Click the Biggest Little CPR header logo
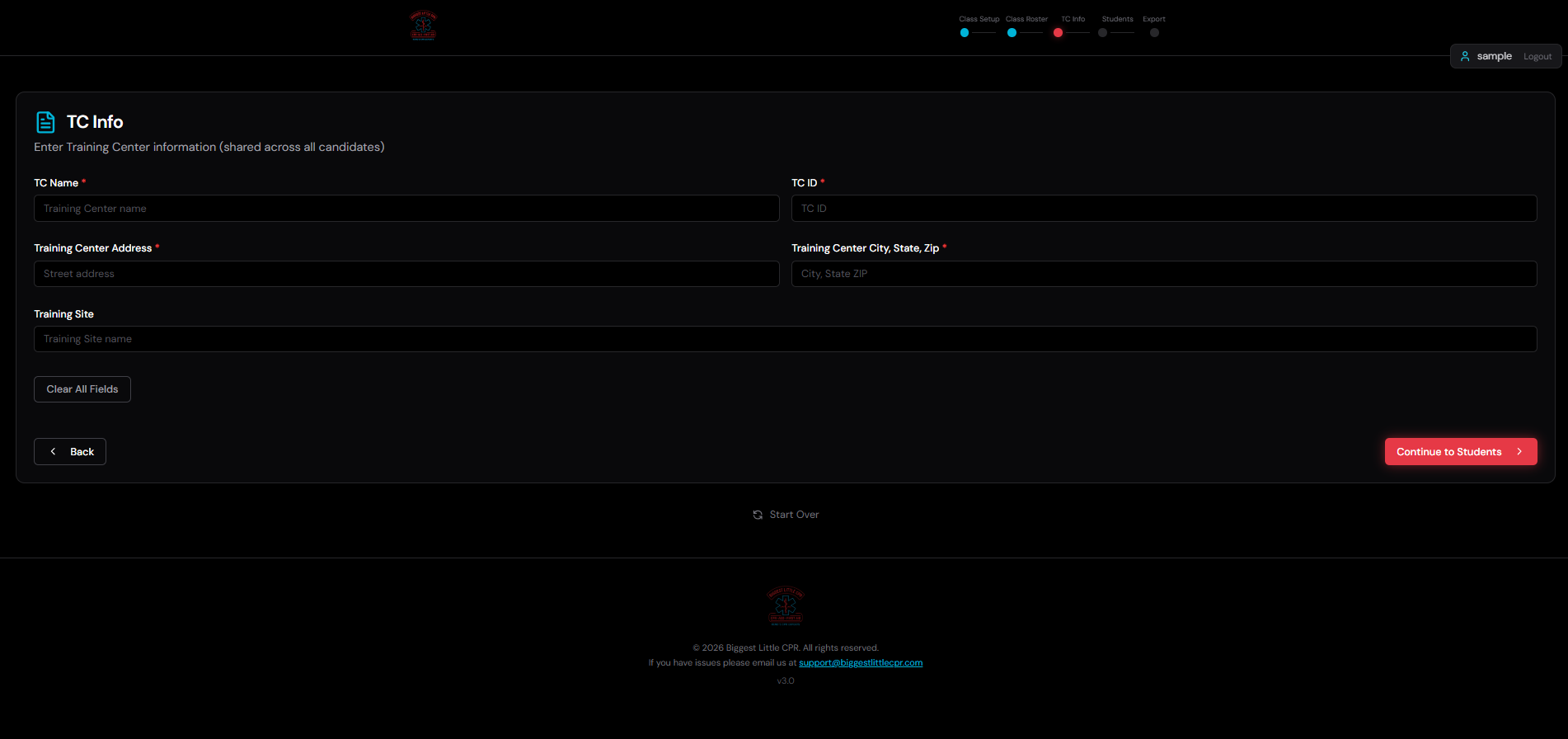1568x739 pixels. tap(423, 26)
